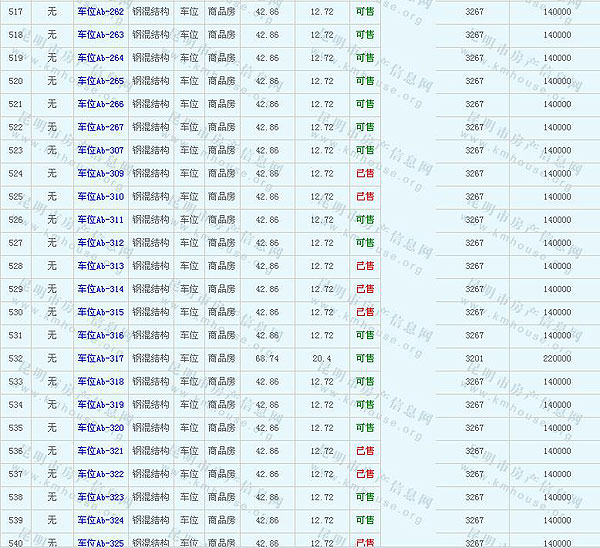
Task: Click the 车位Ab-263 parking space link
Action: coord(101,35)
